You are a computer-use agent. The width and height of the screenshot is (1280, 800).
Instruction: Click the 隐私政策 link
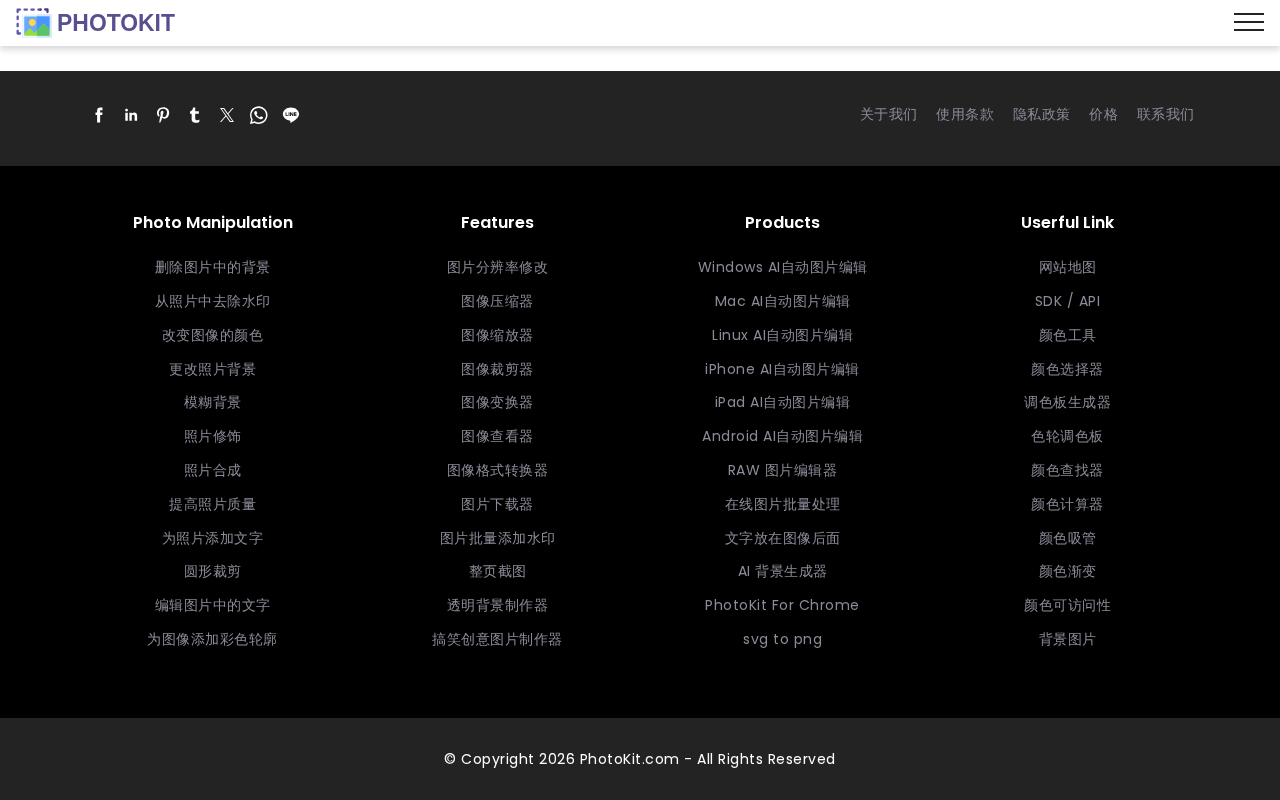1041,115
